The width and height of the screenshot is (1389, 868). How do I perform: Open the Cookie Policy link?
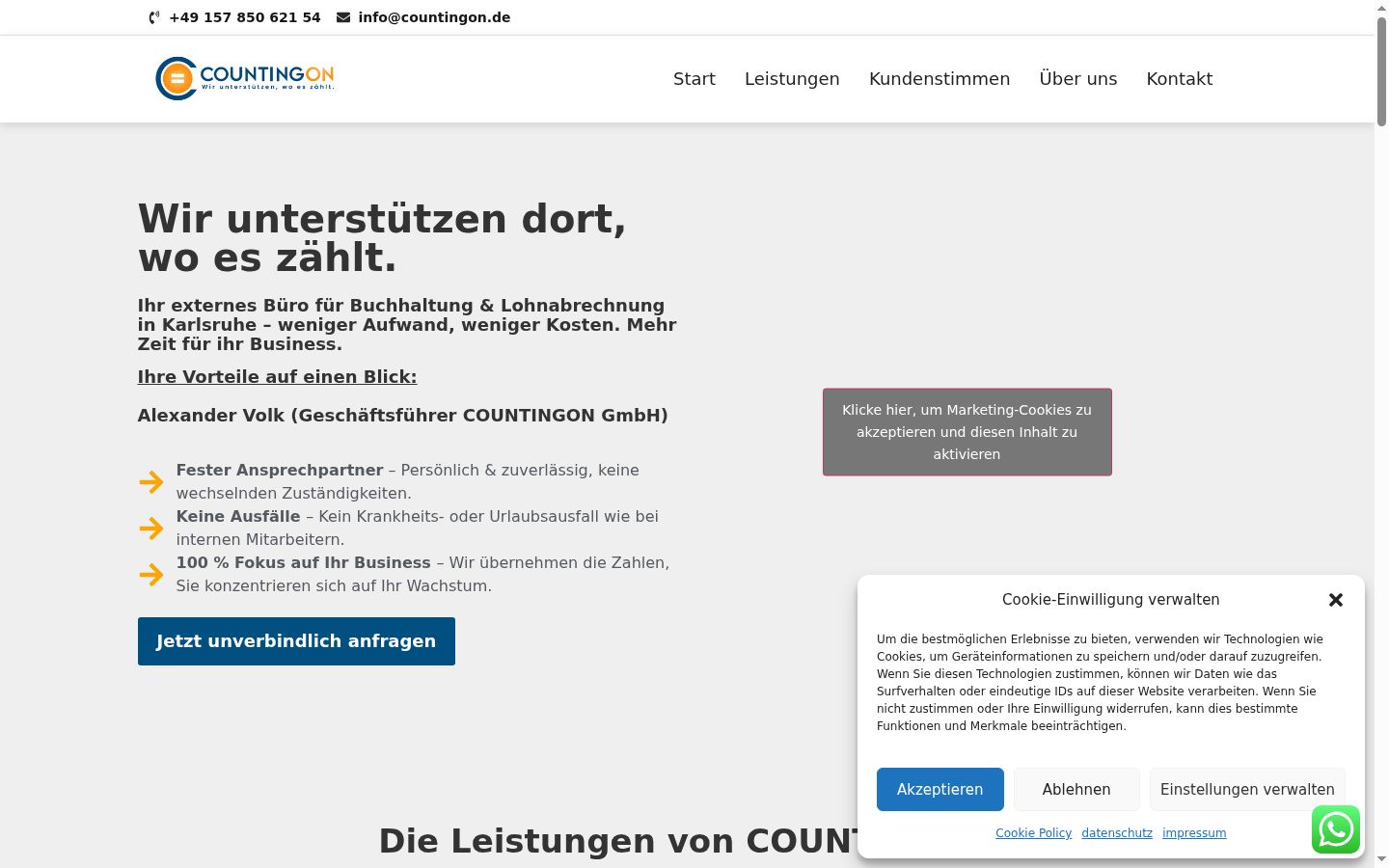(x=1034, y=833)
